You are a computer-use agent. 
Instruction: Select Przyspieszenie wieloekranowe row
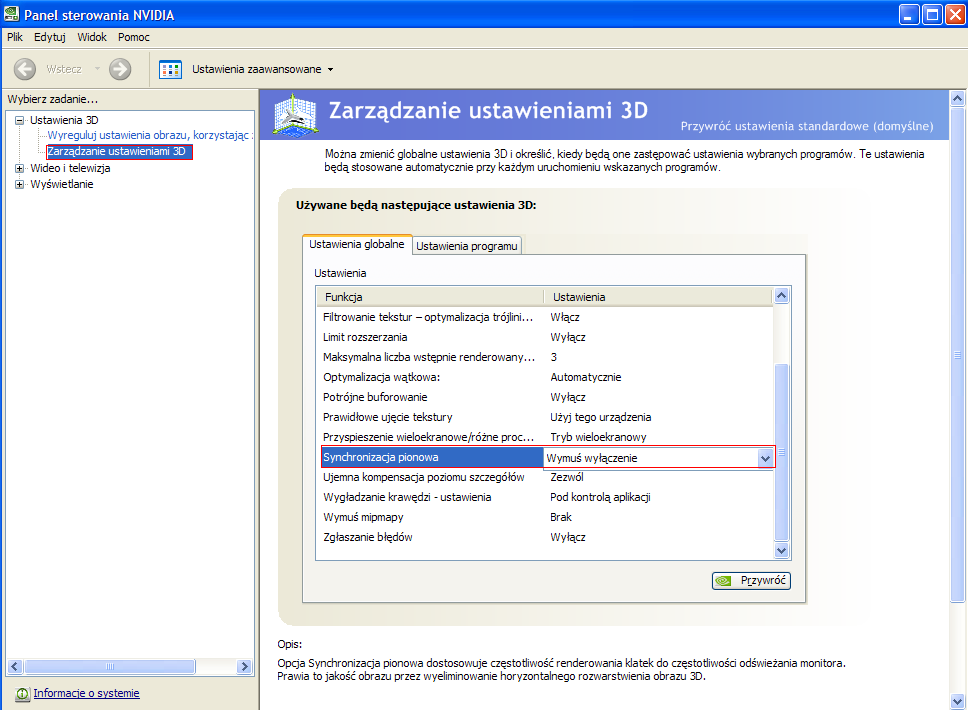(546, 437)
